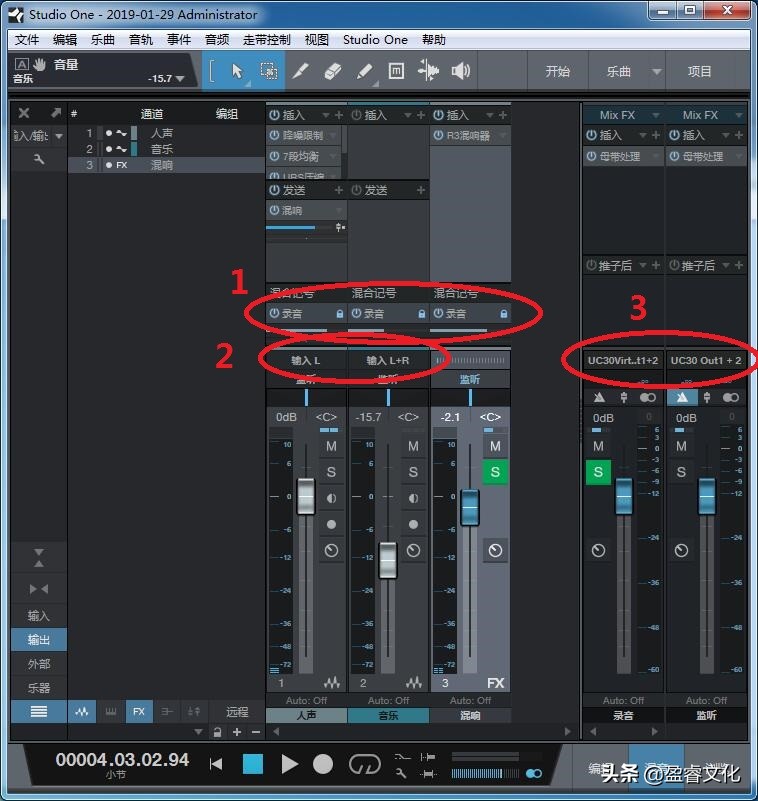Switch to 项目 page
758x801 pixels.
[x=699, y=72]
